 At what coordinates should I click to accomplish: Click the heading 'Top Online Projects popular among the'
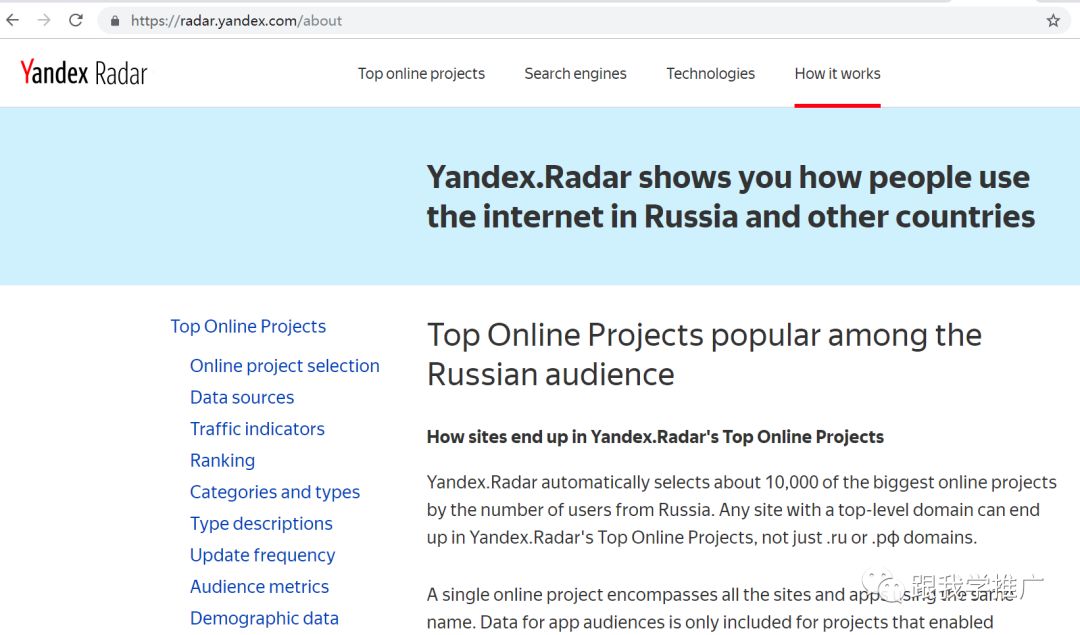[704, 335]
